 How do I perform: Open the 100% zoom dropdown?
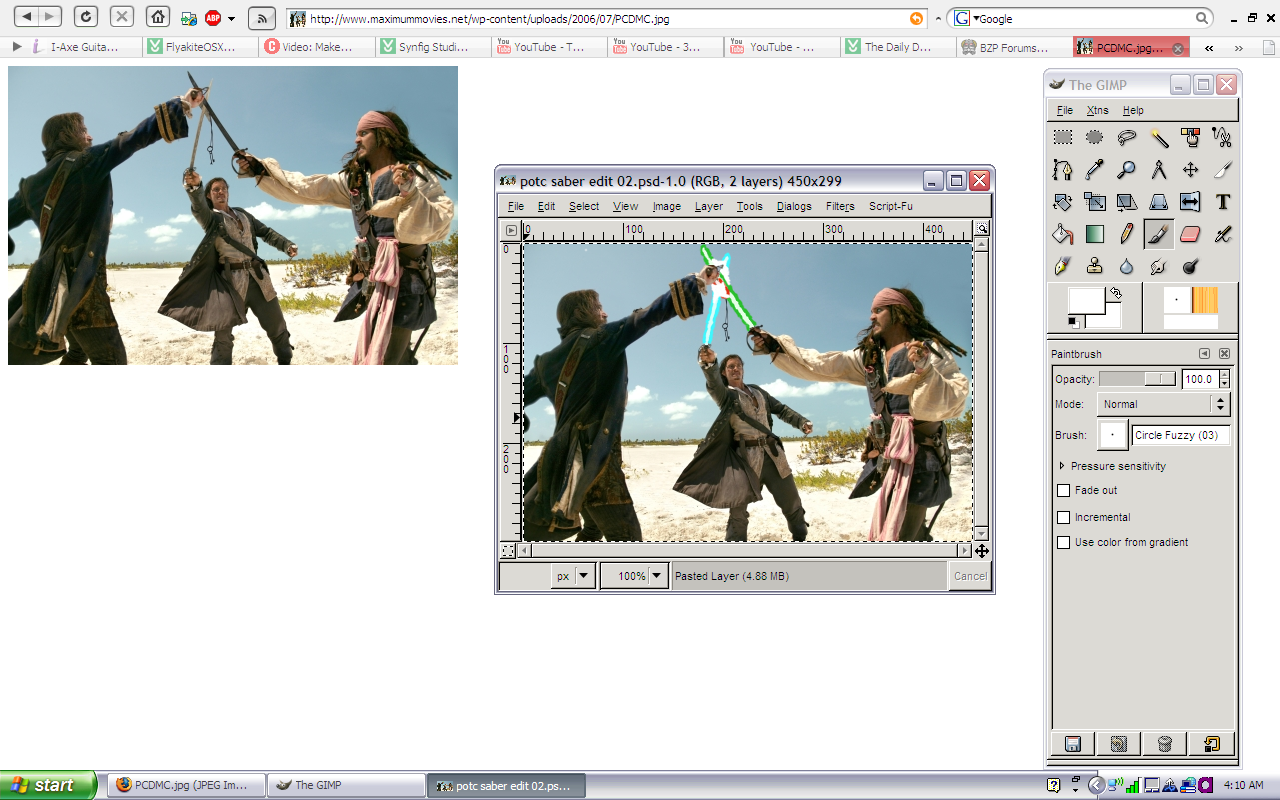coord(657,576)
